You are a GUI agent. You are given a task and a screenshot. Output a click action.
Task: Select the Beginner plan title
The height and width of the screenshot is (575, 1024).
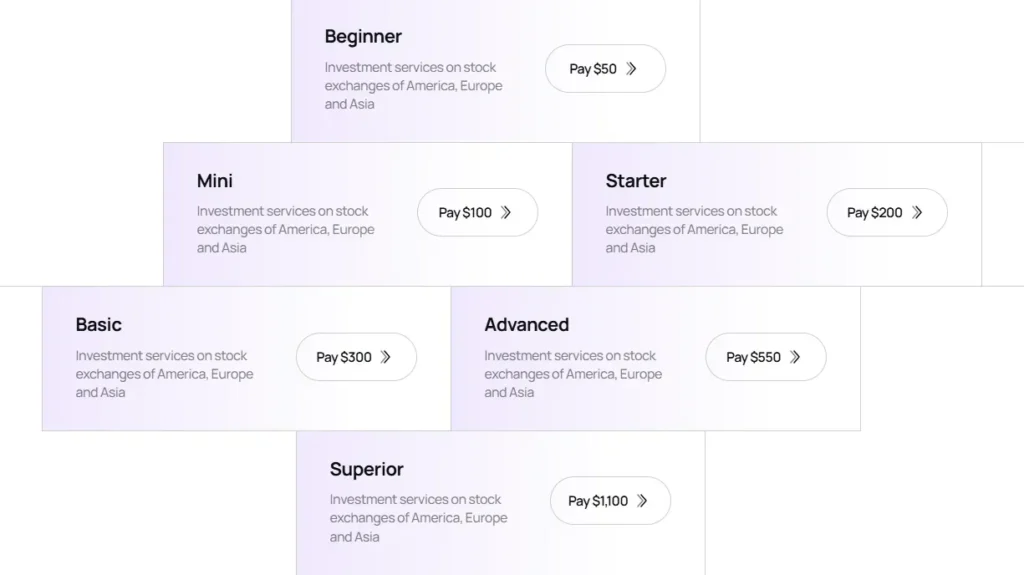point(363,37)
